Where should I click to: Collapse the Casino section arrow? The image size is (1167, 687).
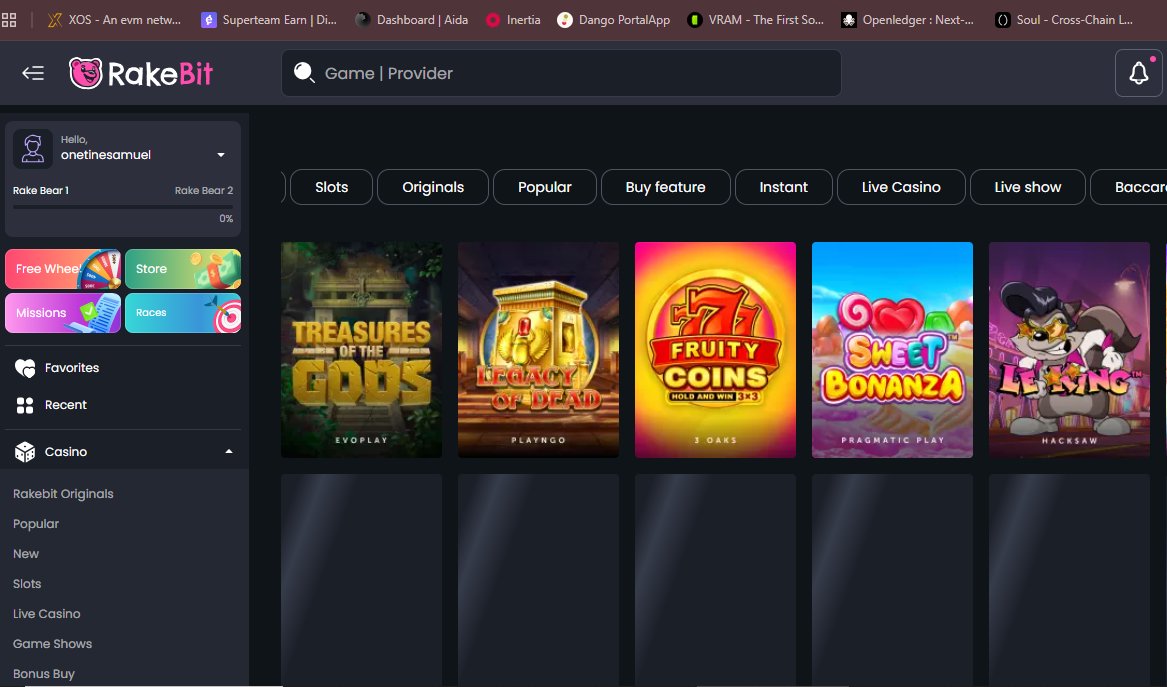click(228, 452)
